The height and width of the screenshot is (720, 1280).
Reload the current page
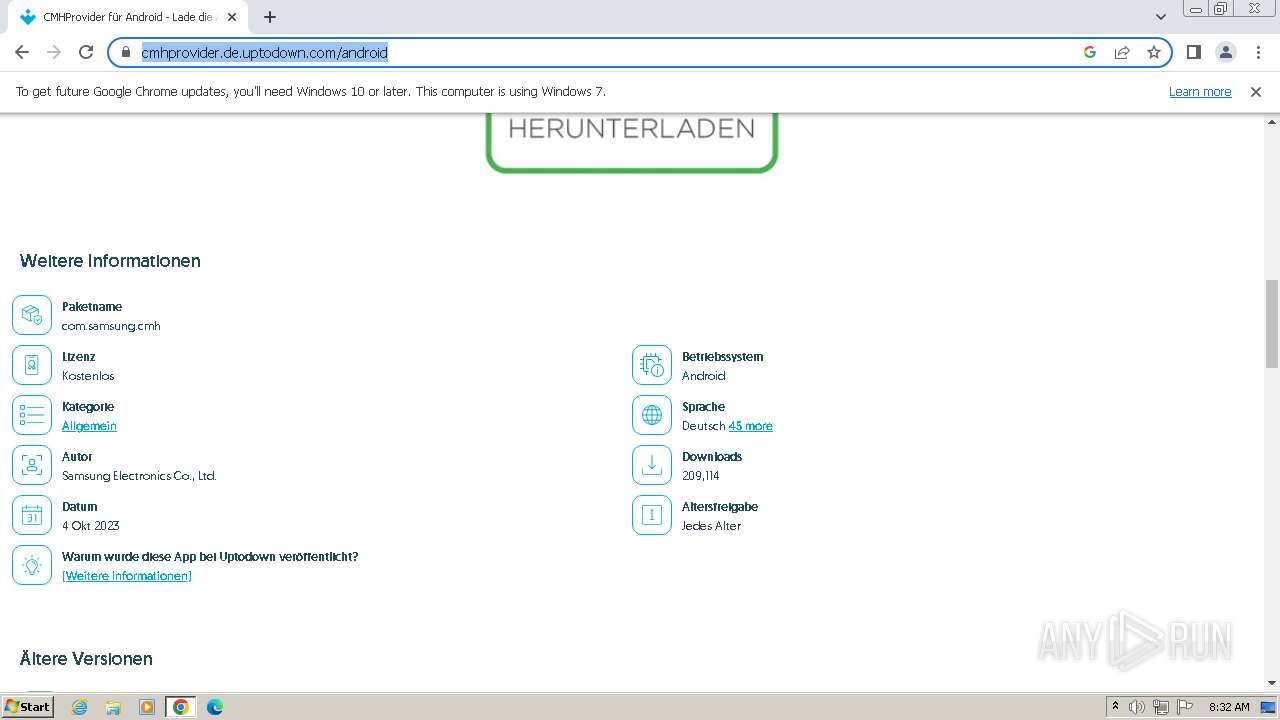(x=86, y=52)
